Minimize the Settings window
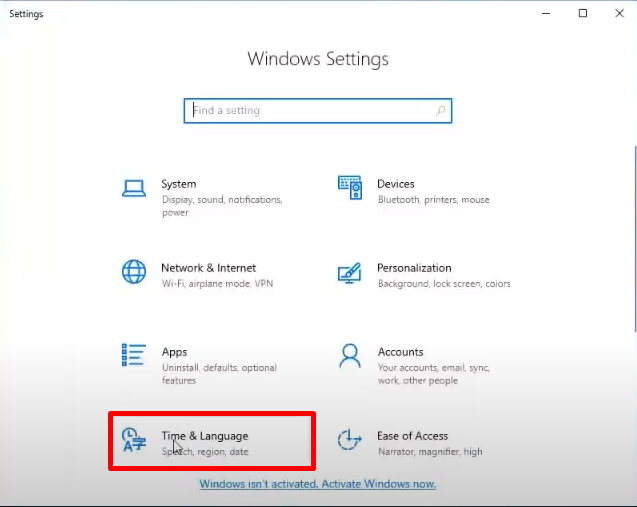The height and width of the screenshot is (507, 637). (x=546, y=13)
